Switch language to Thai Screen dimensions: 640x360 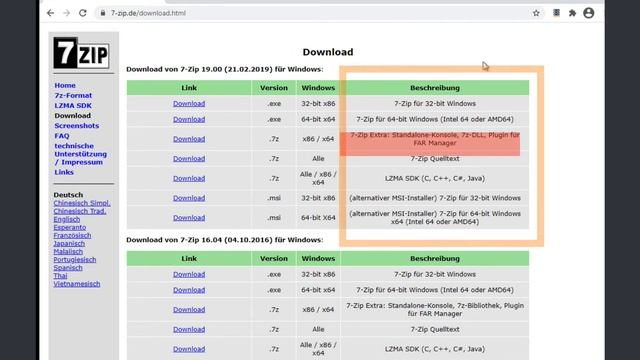click(x=60, y=276)
